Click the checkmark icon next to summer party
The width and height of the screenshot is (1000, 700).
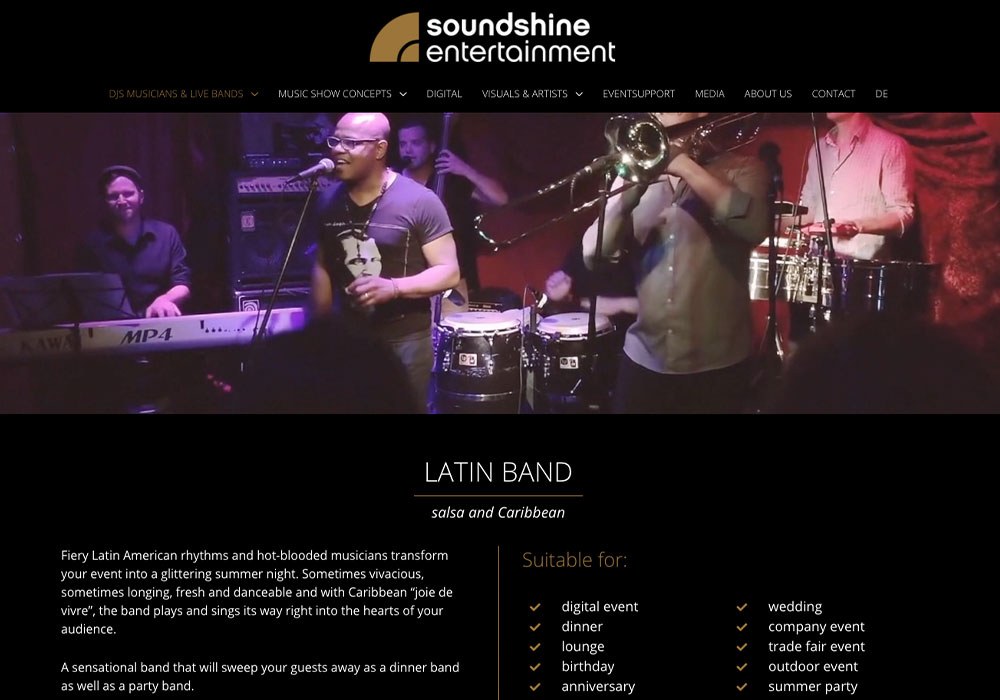[x=742, y=687]
